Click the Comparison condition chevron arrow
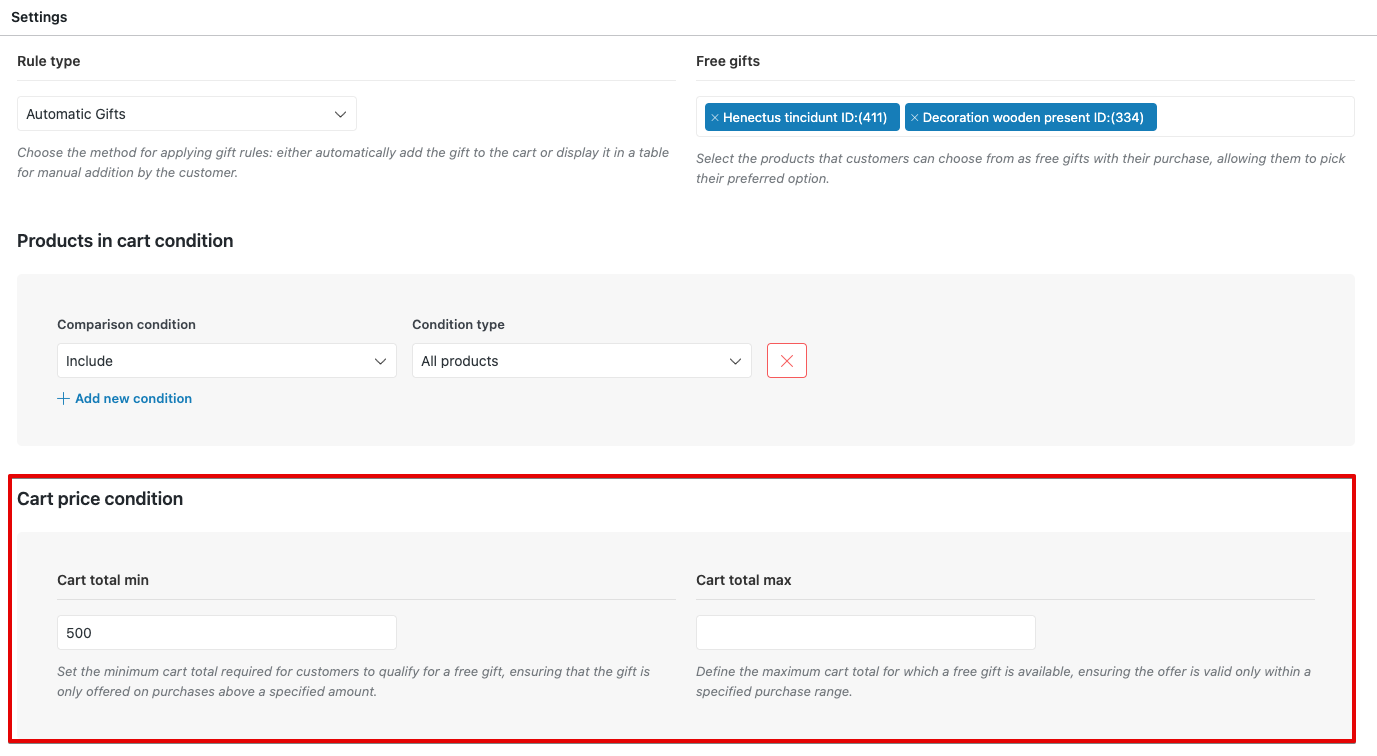Viewport: 1377px width, 756px height. coord(380,361)
